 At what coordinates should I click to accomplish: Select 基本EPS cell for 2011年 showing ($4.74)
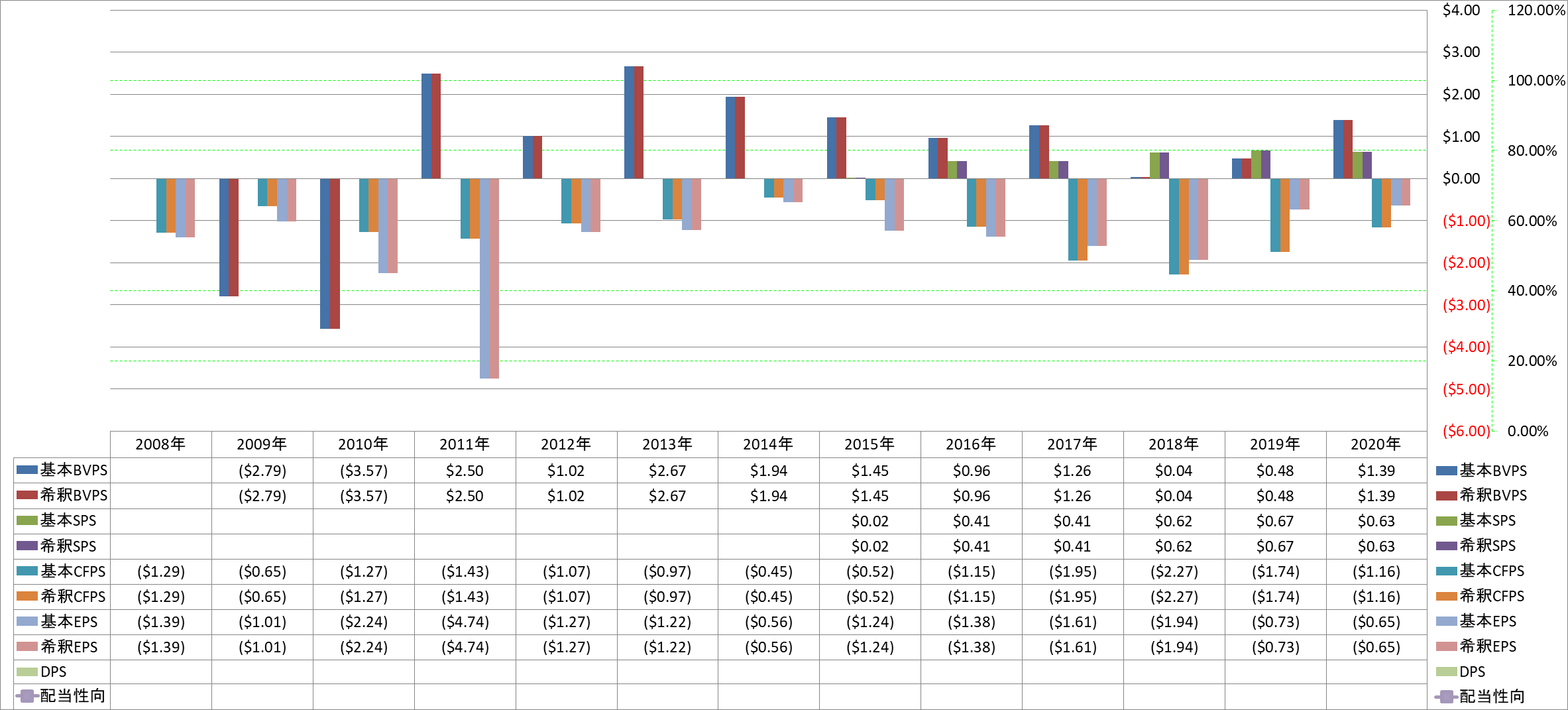(x=465, y=622)
